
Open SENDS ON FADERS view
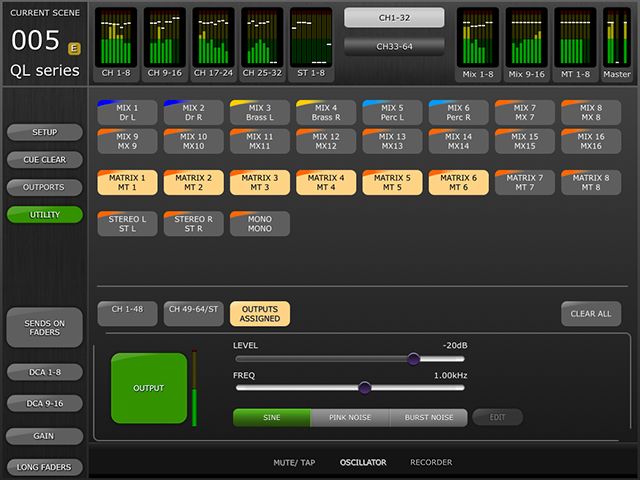(x=44, y=329)
